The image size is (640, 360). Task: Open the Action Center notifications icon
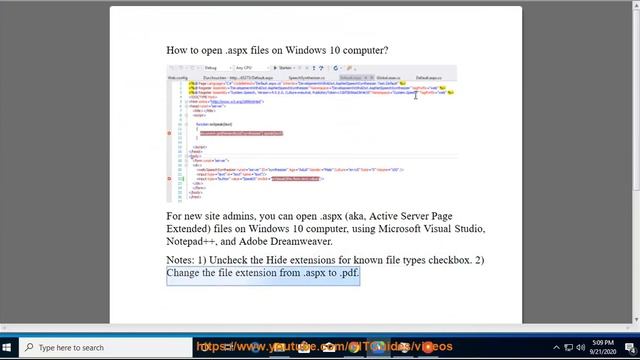(630, 348)
